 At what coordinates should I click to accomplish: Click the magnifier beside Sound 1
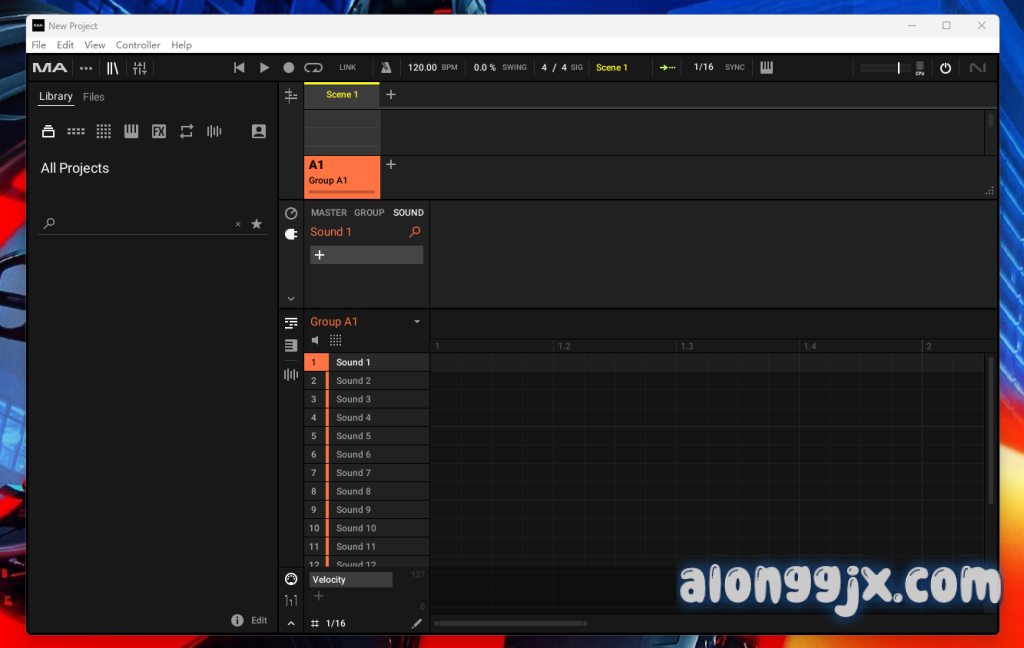(x=414, y=232)
